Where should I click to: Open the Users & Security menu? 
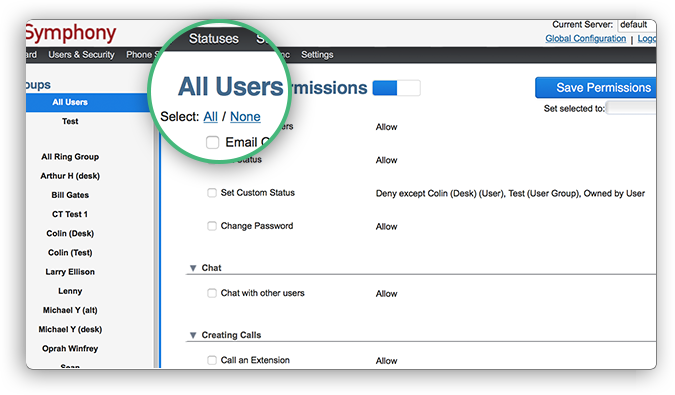pos(81,55)
